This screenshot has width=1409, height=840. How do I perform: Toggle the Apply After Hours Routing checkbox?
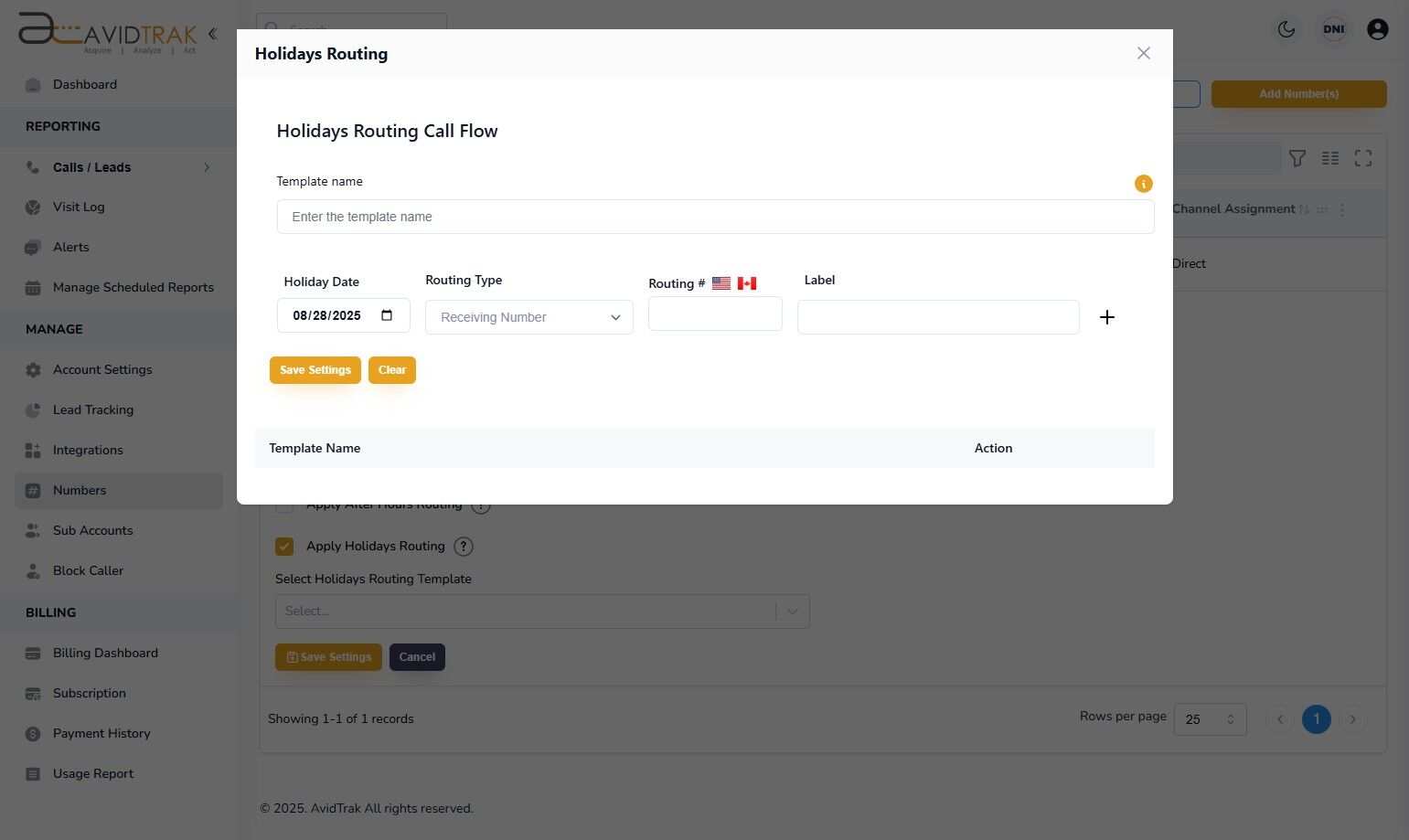[284, 504]
